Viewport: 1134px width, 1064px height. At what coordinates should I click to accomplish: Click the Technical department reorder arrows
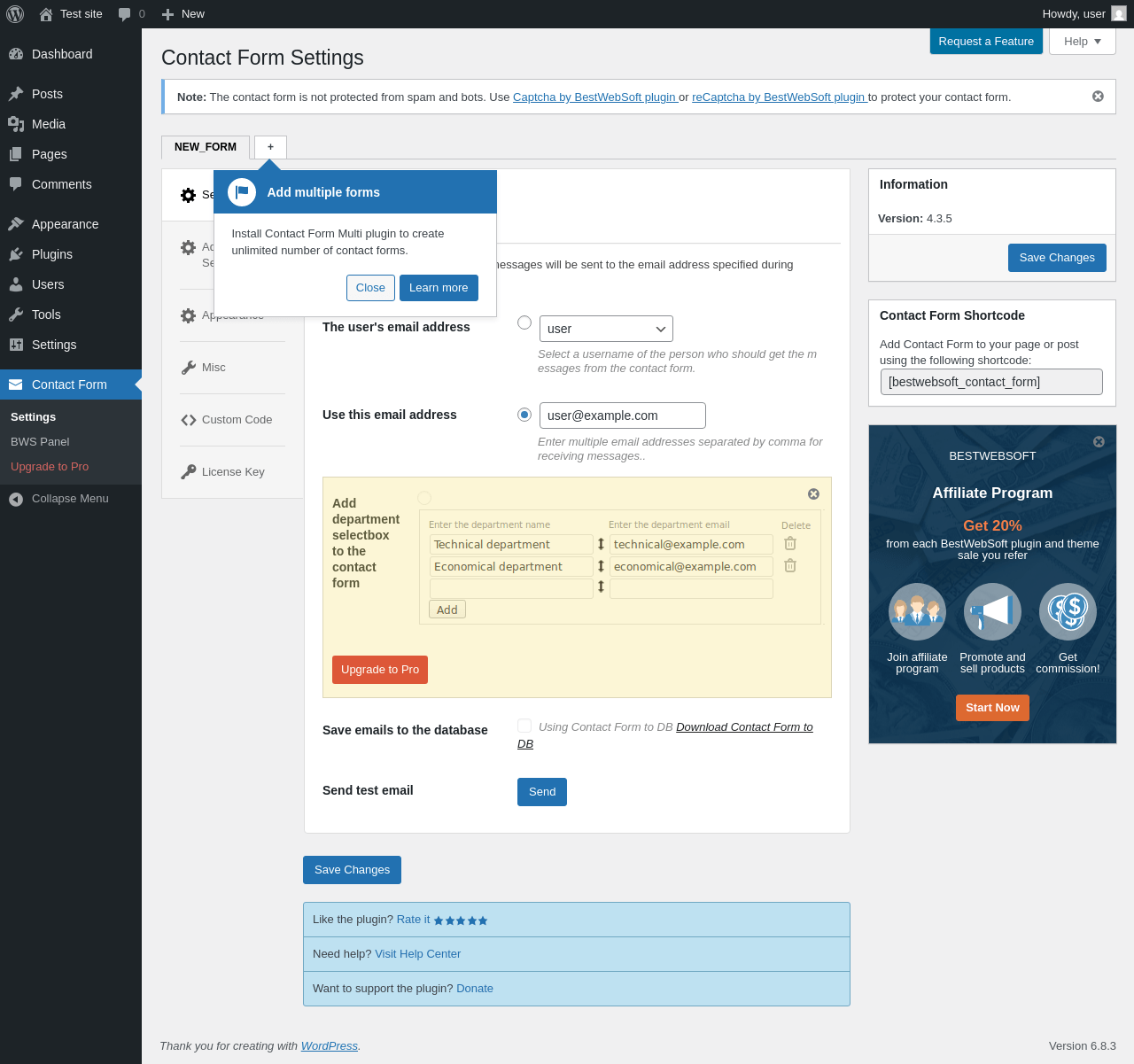(x=601, y=544)
